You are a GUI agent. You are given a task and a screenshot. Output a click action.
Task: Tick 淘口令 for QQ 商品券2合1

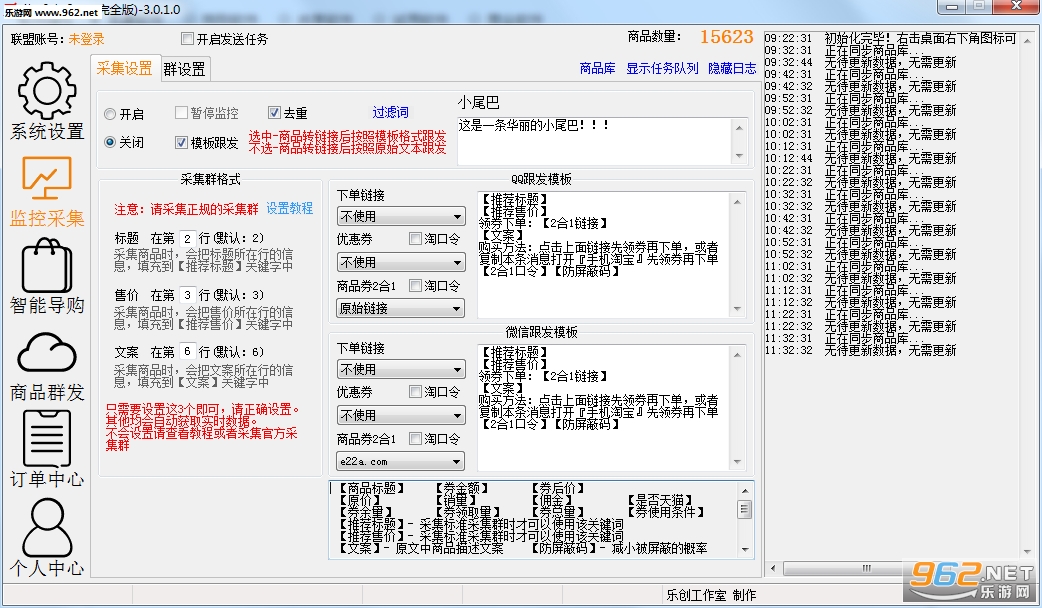pos(415,286)
